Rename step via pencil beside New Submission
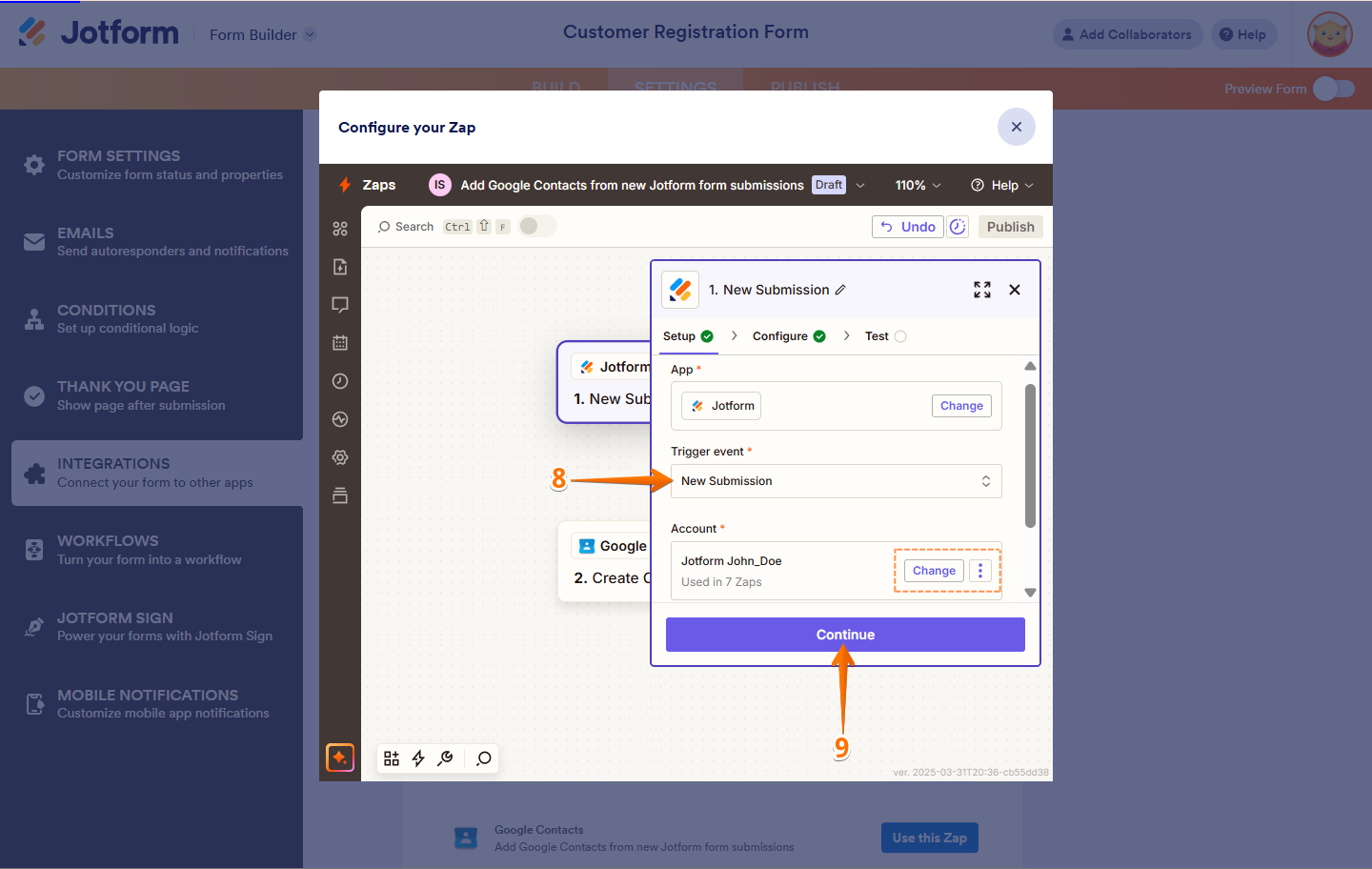Image resolution: width=1372 pixels, height=869 pixels. [840, 290]
